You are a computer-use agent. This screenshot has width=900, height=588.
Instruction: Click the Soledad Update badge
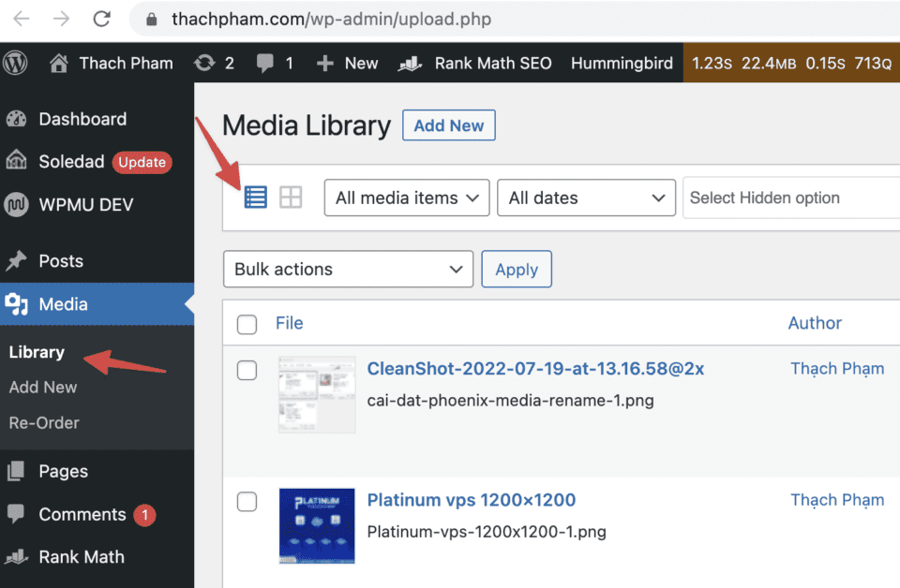142,163
